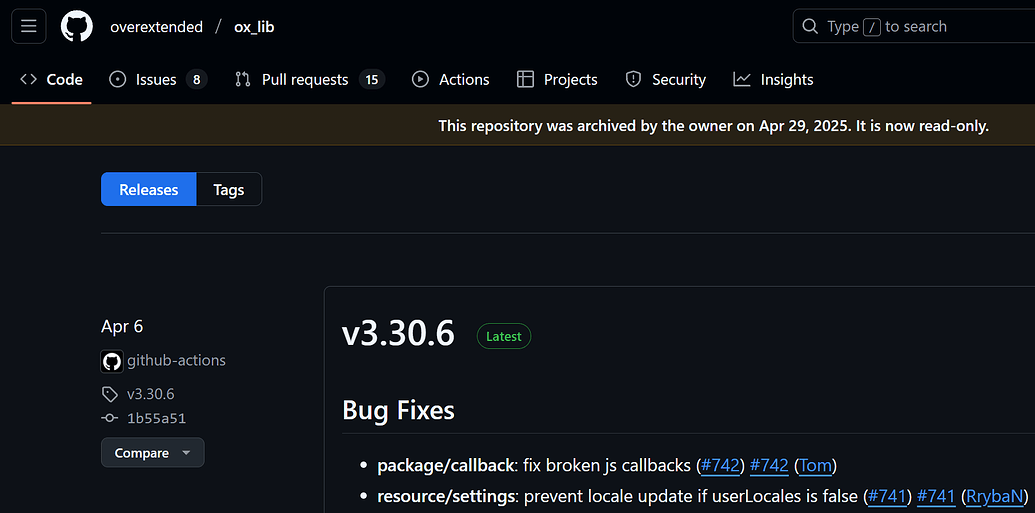The width and height of the screenshot is (1035, 513).
Task: Click the search magnifier icon
Action: [809, 26]
